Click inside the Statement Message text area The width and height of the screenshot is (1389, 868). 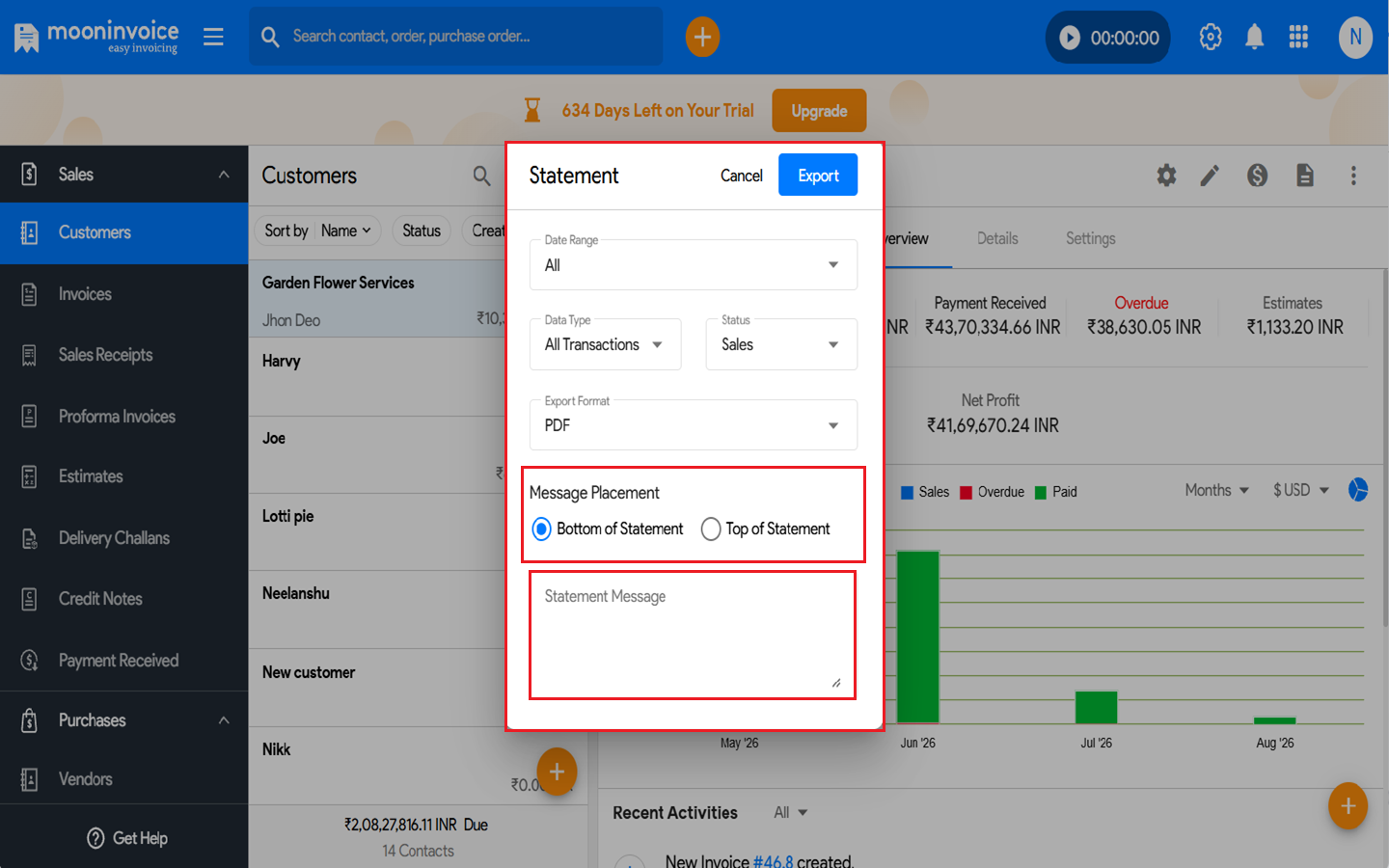coord(693,635)
